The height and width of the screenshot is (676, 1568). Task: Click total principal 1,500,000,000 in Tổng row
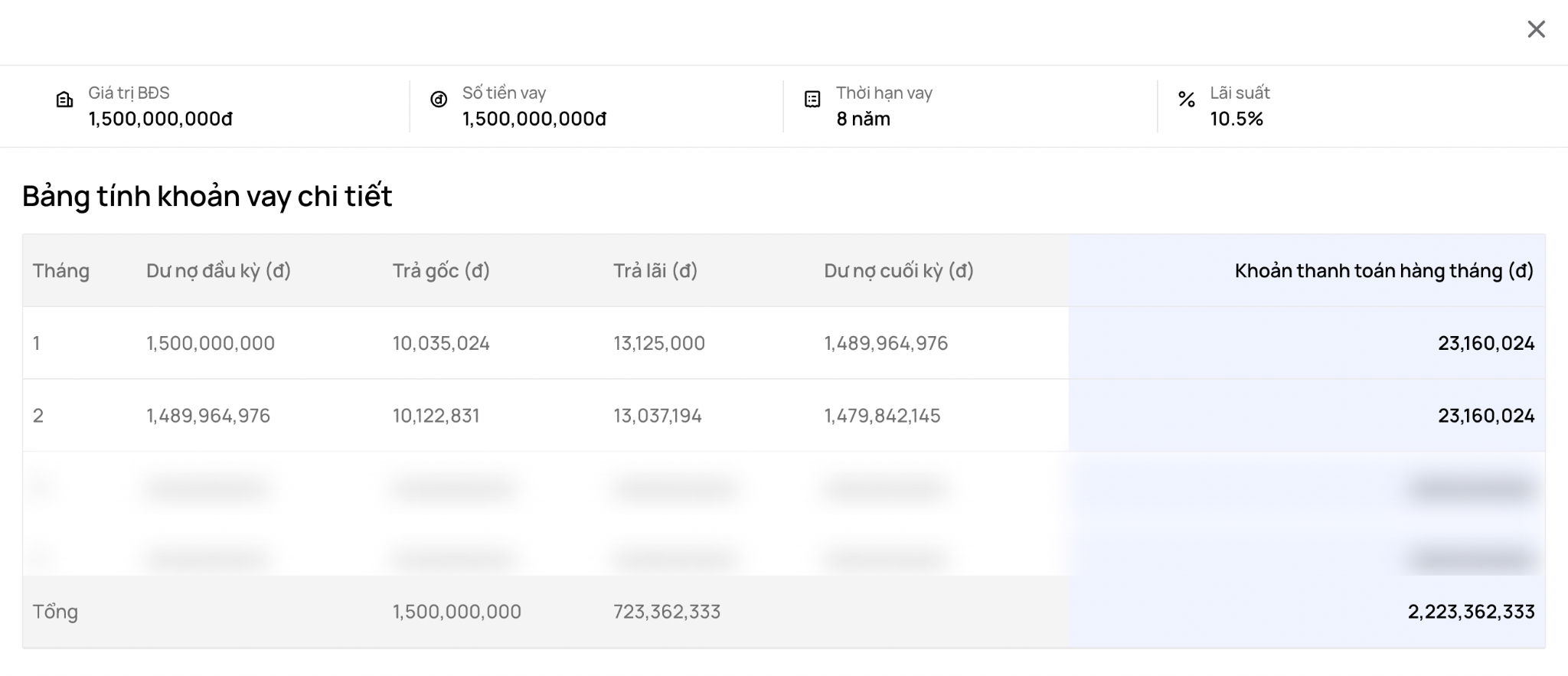pos(457,612)
